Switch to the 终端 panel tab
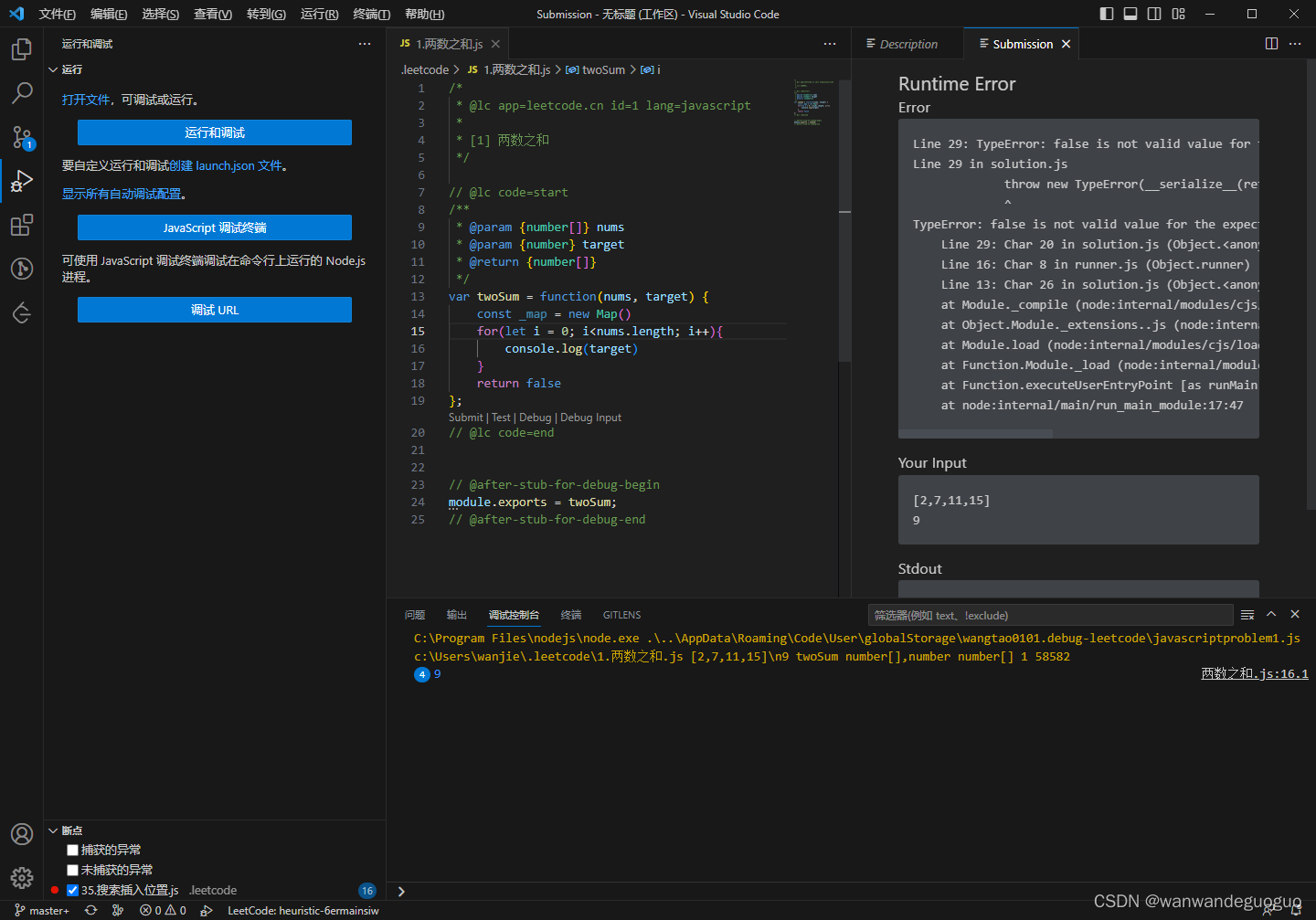 (571, 615)
